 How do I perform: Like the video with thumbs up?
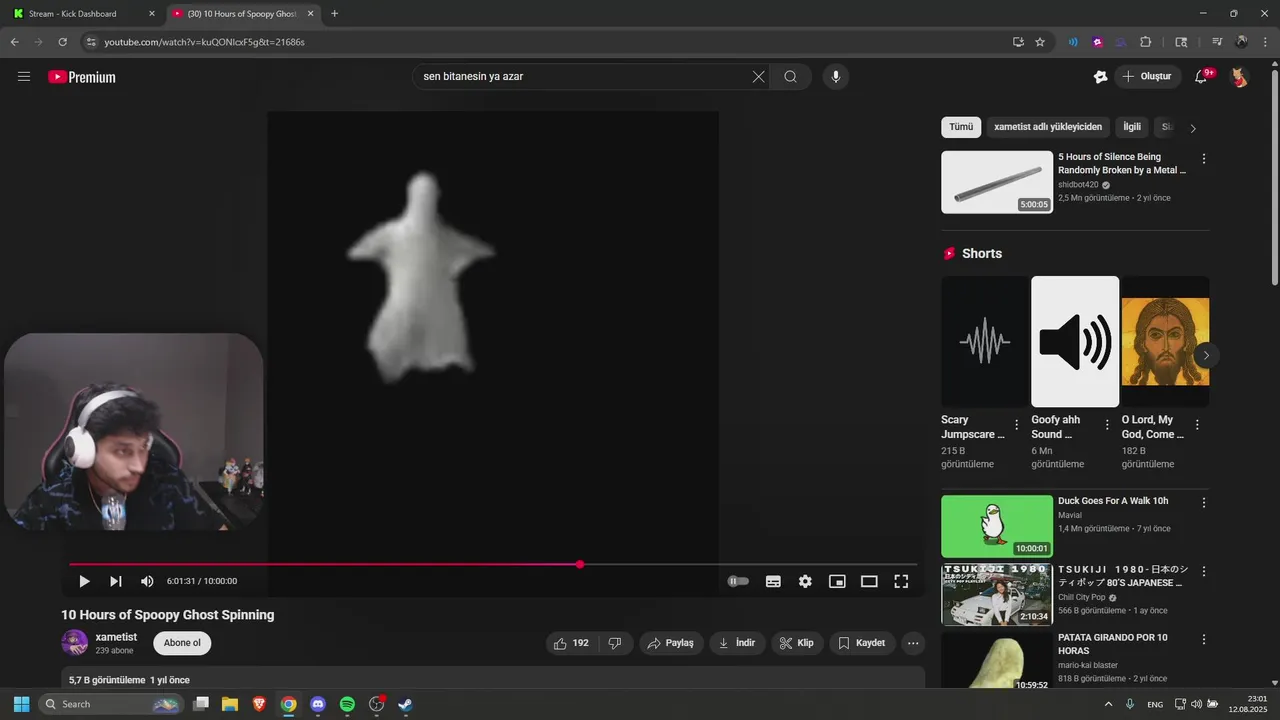pyautogui.click(x=572, y=643)
